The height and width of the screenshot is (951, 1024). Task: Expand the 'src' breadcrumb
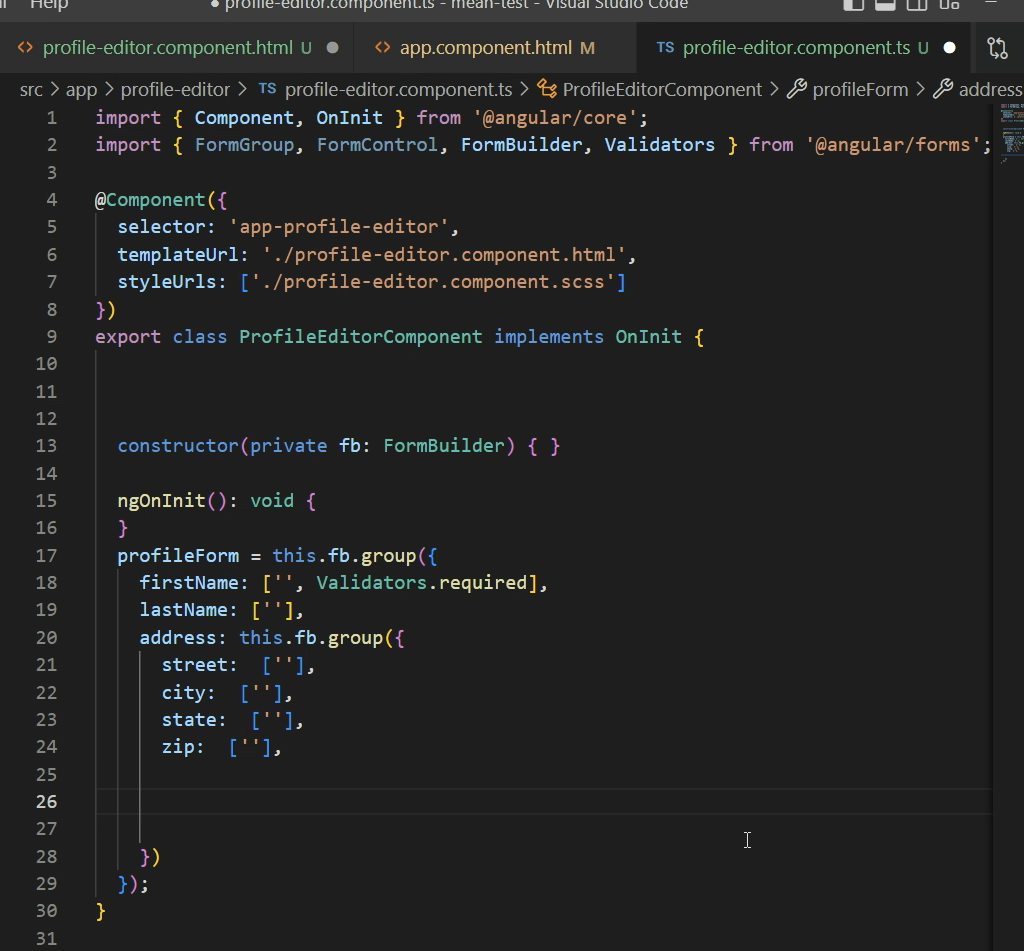click(31, 90)
